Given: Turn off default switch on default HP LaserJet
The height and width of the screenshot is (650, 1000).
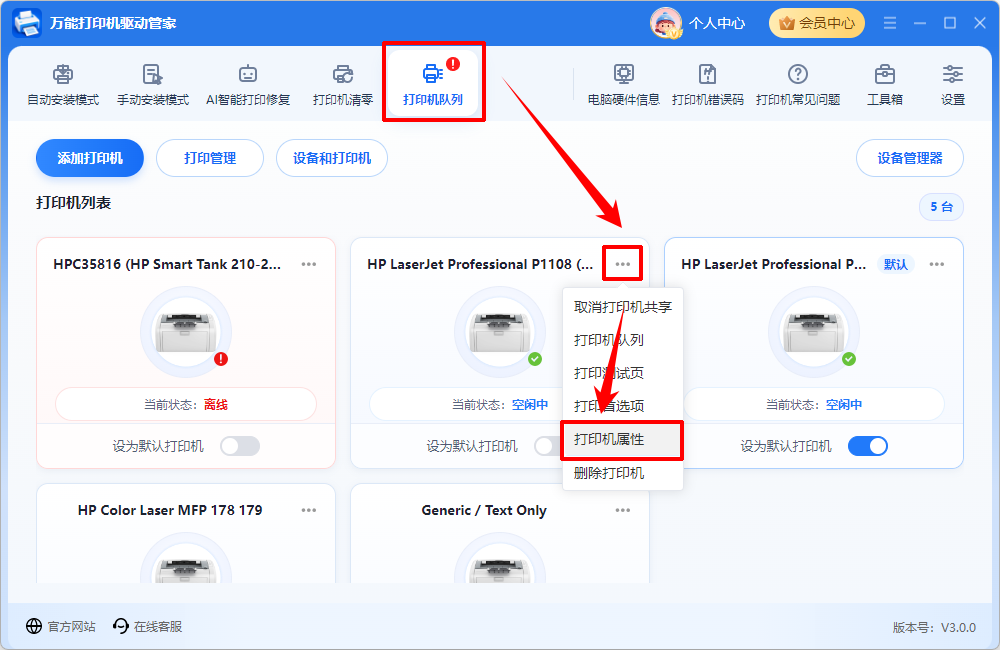Looking at the screenshot, I should point(867,446).
